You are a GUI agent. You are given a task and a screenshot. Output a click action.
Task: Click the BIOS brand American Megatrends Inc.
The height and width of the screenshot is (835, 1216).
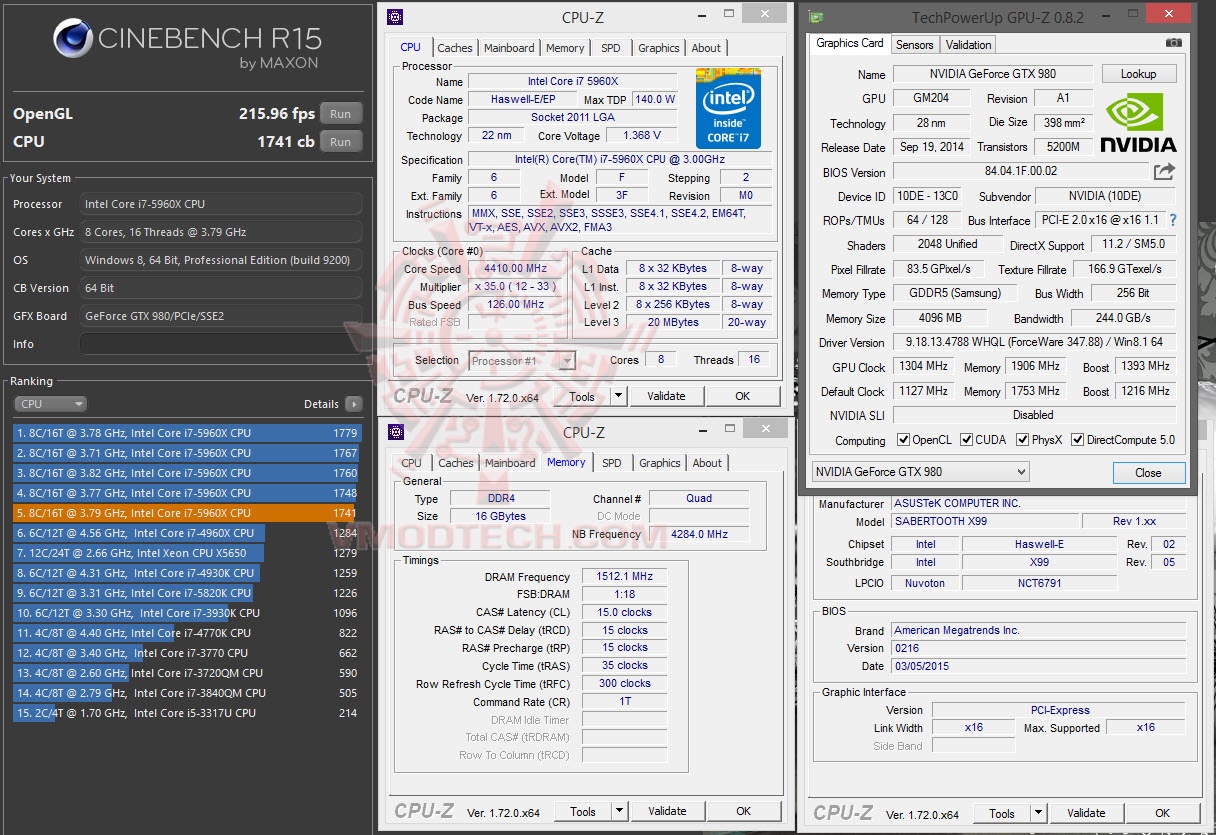pyautogui.click(x=1039, y=630)
